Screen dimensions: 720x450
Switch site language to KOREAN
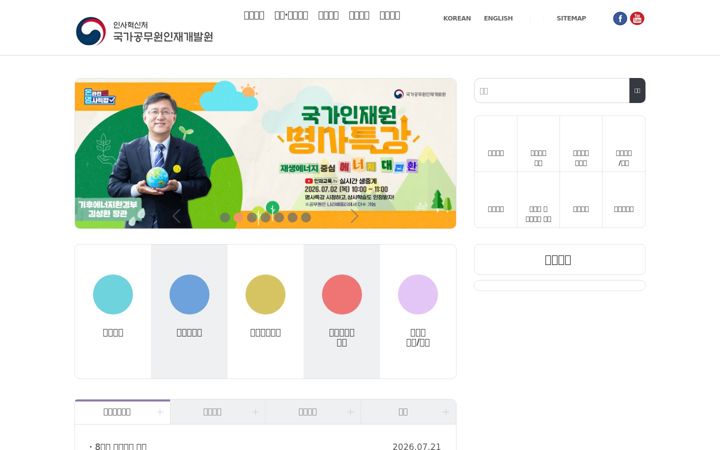[x=457, y=18]
